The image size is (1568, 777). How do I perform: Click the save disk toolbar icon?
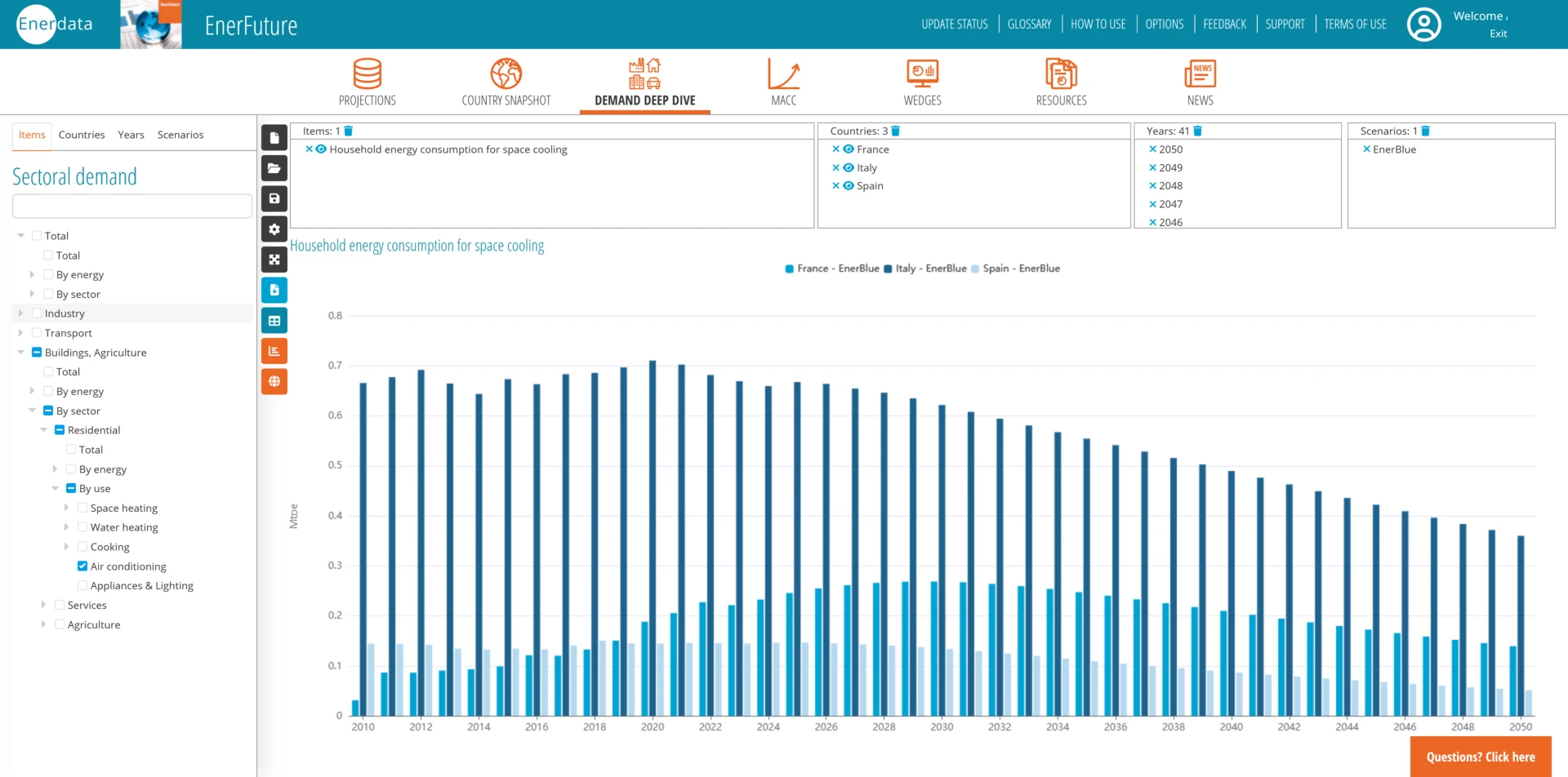[274, 198]
